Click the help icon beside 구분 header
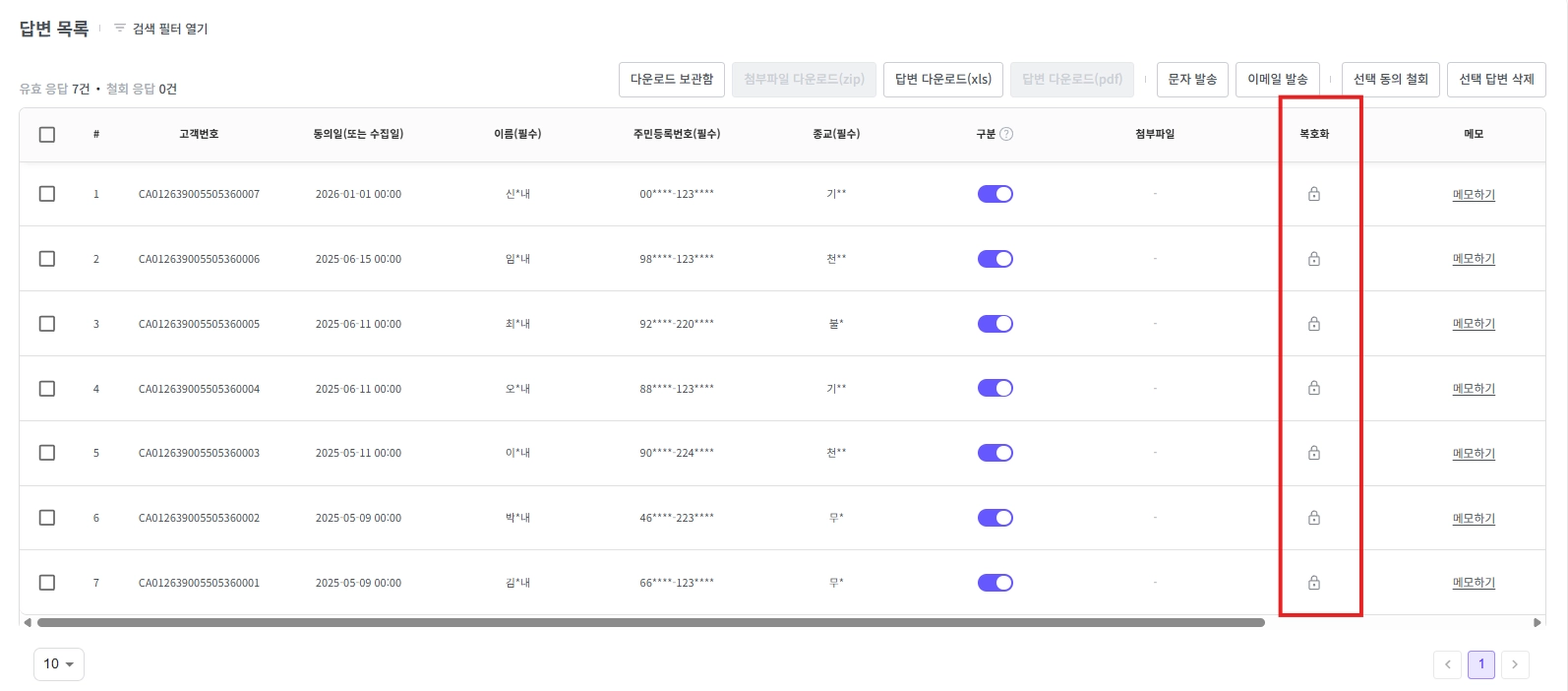Screen dimensions: 1568x691 pyautogui.click(x=1006, y=134)
